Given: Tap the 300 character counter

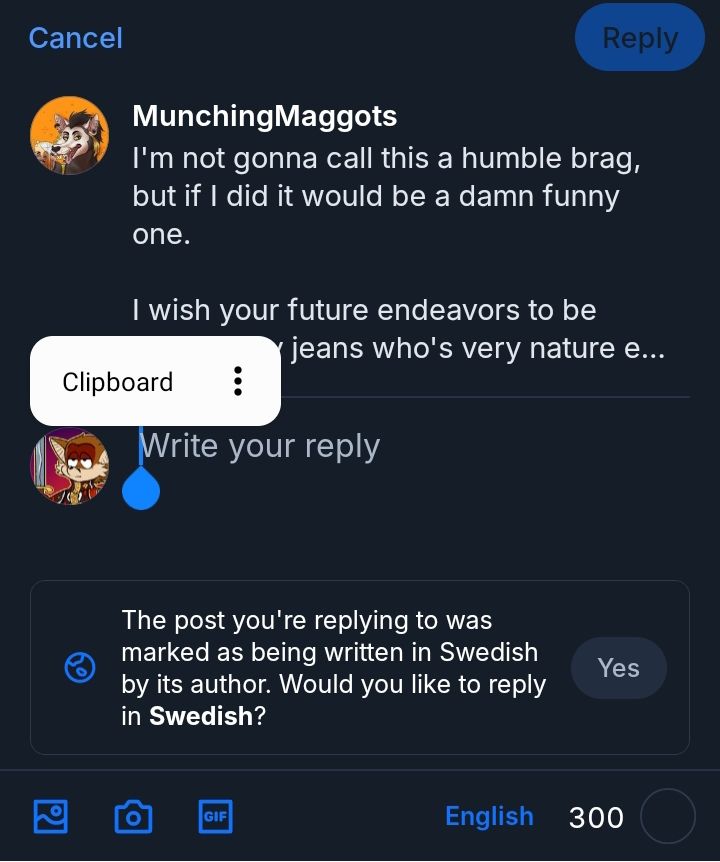Looking at the screenshot, I should (596, 818).
